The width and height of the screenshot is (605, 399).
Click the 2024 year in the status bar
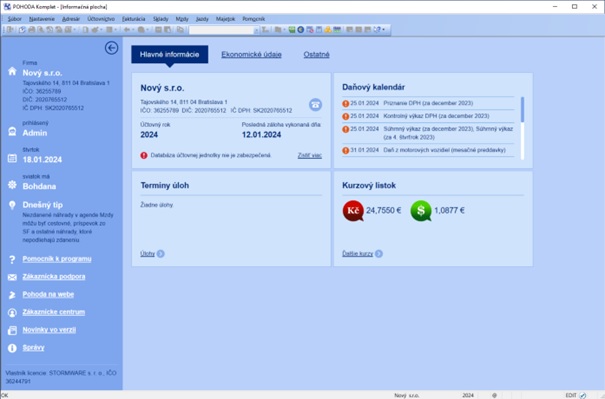(468, 395)
